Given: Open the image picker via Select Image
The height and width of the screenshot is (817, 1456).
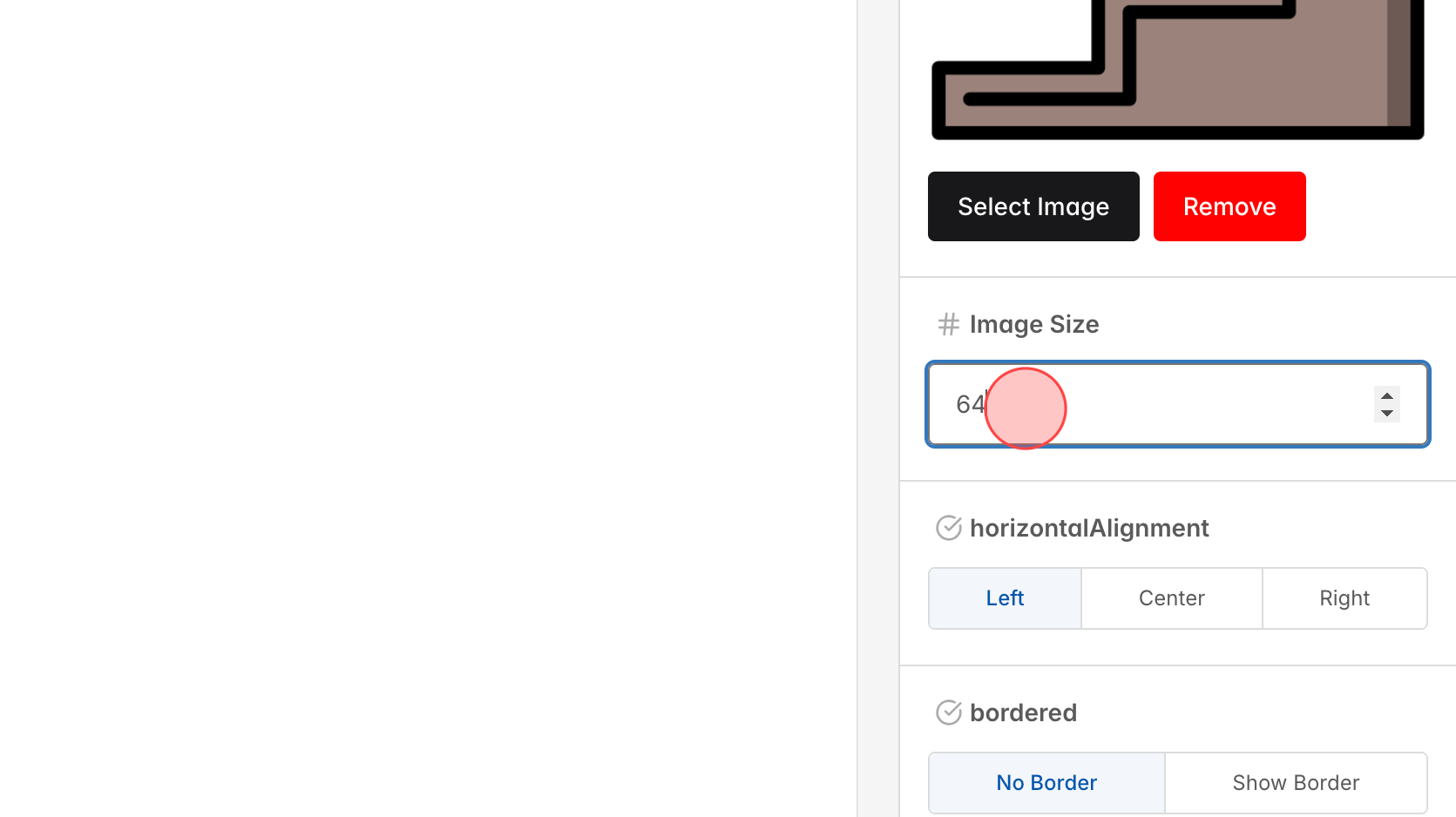Looking at the screenshot, I should 1033,206.
